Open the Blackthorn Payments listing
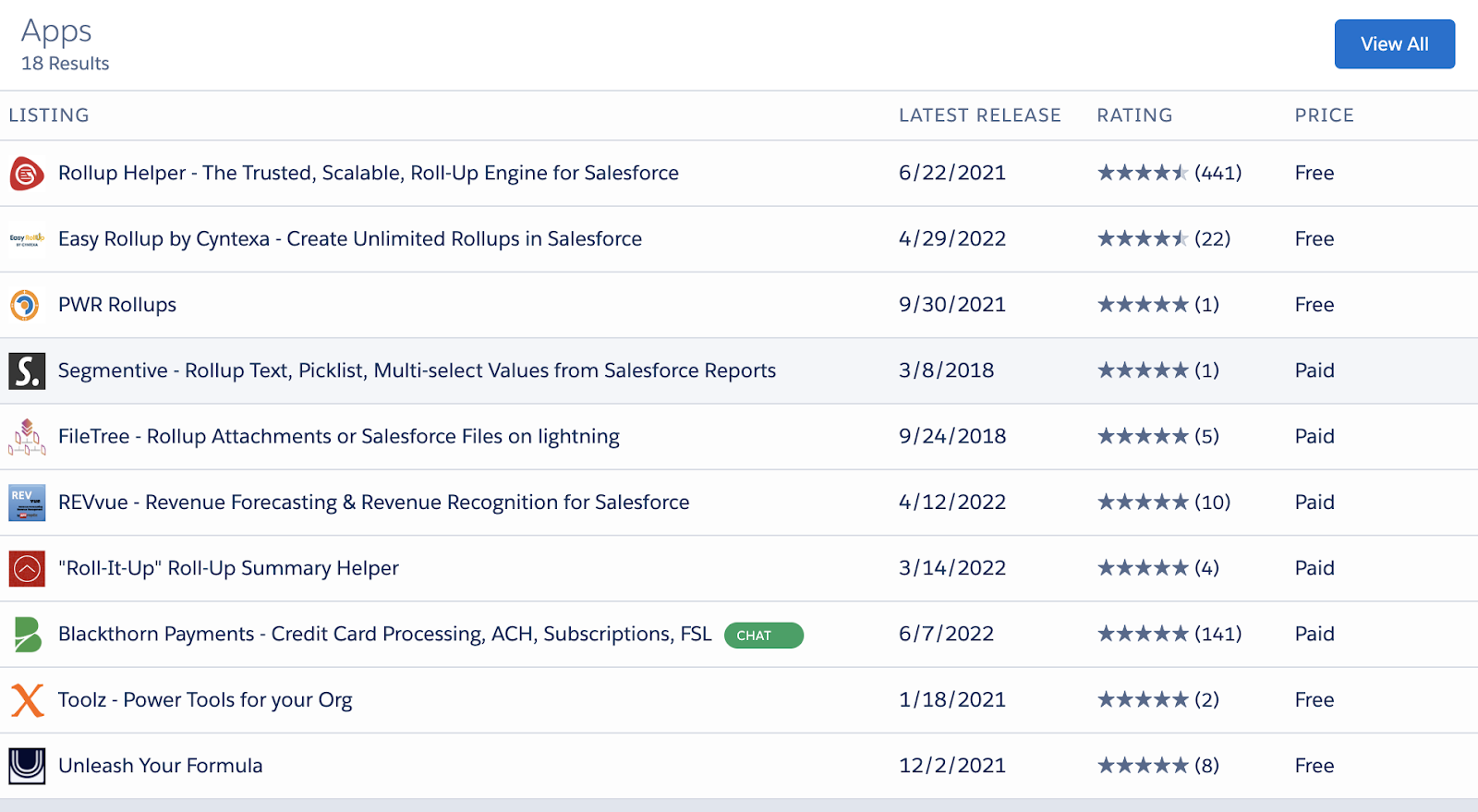This screenshot has width=1478, height=812. [385, 635]
